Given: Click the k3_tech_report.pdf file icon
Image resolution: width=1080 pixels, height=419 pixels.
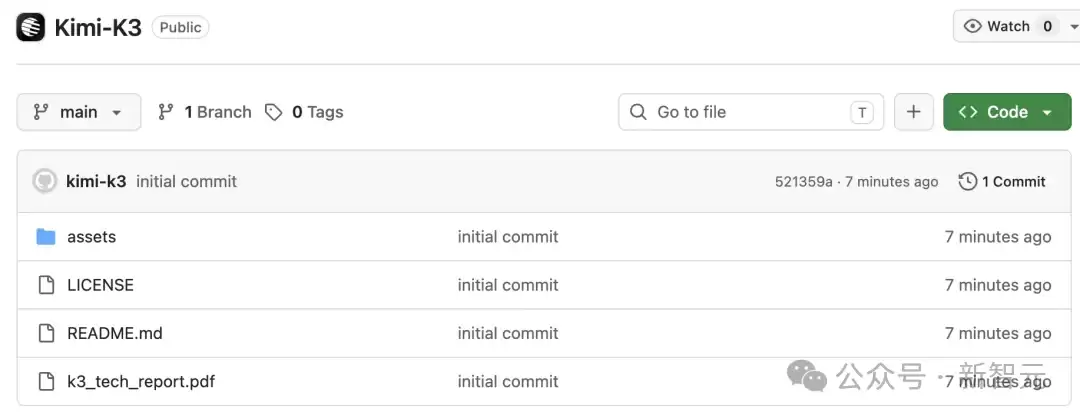Looking at the screenshot, I should click(46, 381).
